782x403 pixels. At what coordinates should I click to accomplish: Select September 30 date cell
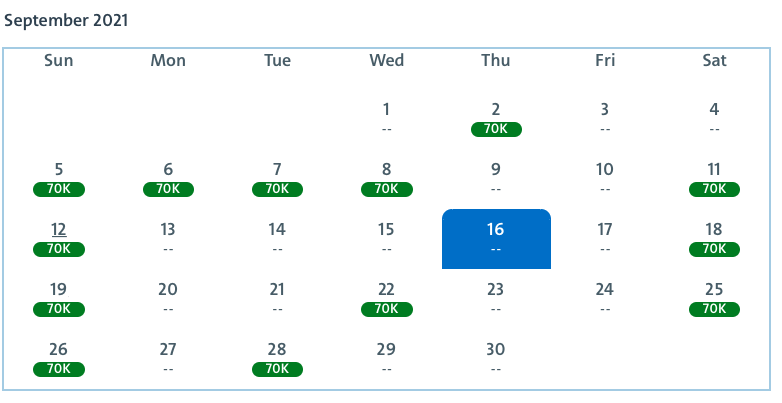pos(496,358)
